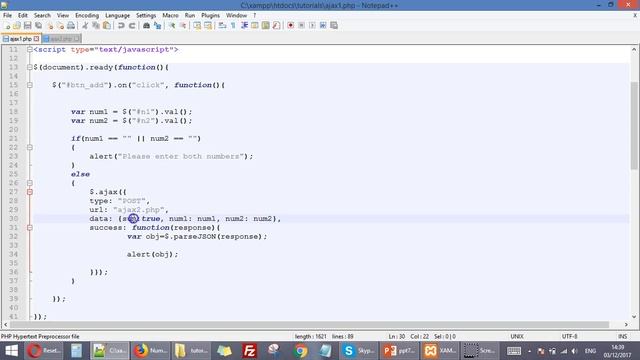
Task: Collapse the success function fold on line 31
Action: [x=29, y=227]
